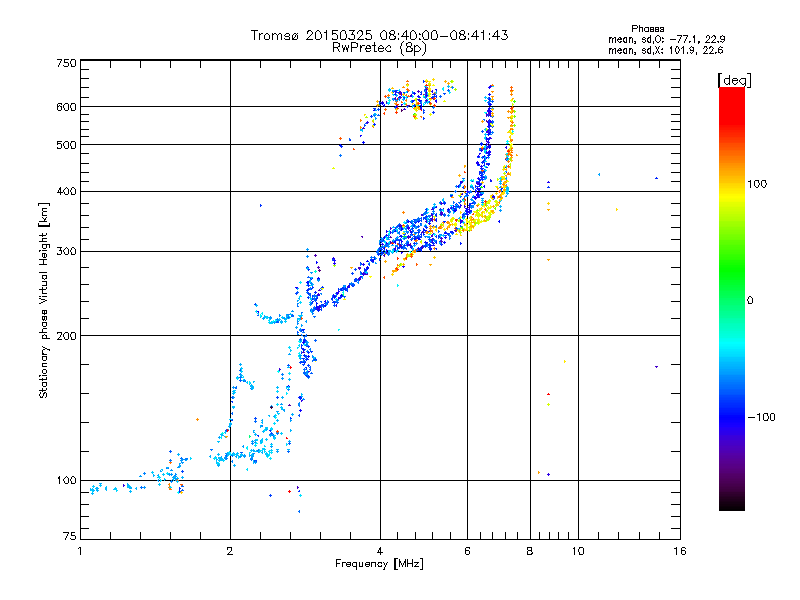This screenshot has width=800, height=600.
Task: Click the y-axis tick label '300'
Action: coord(66,252)
